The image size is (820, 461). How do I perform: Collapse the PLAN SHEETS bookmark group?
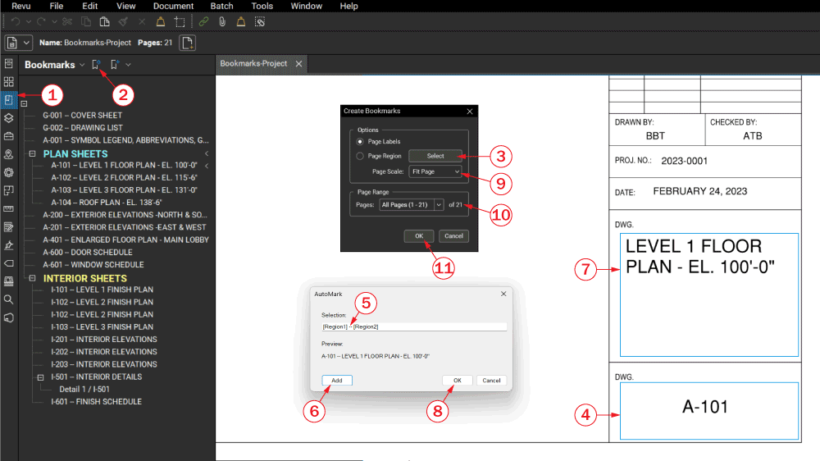[32, 154]
